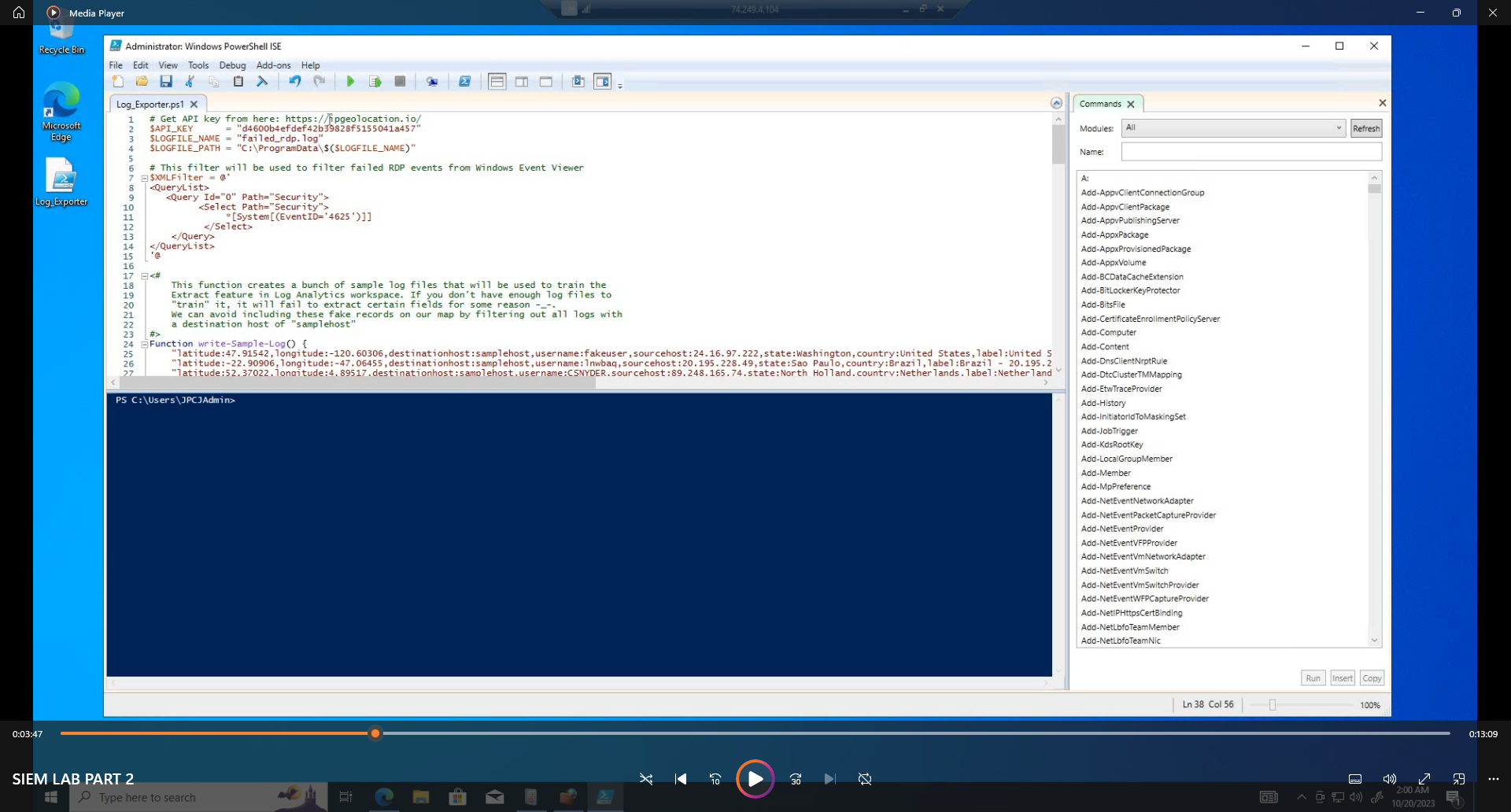Open new remote PowerShell tab icon
Viewport: 1511px width, 812px height.
point(432,82)
